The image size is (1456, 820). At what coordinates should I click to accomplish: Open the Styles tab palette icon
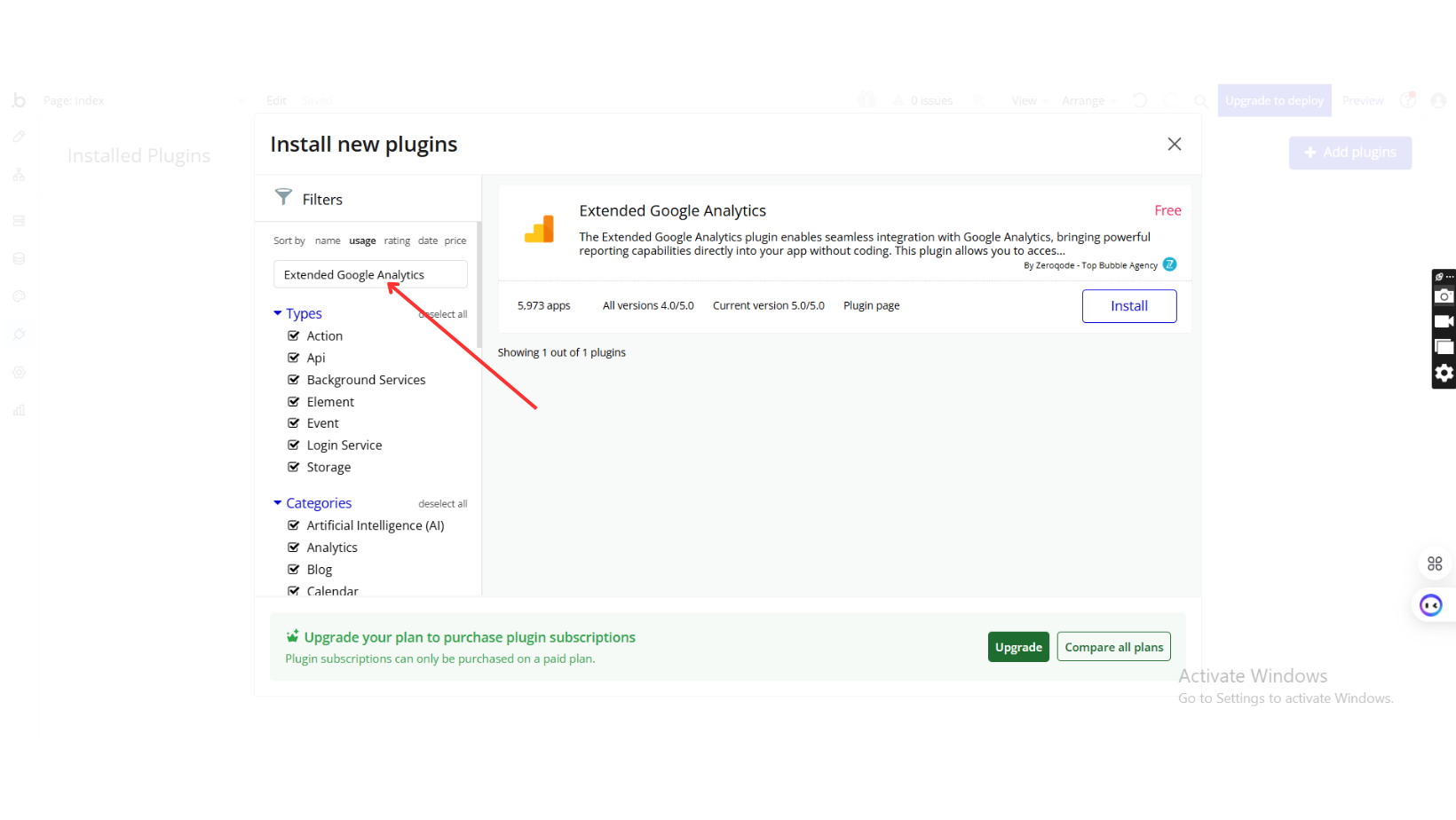[x=19, y=296]
